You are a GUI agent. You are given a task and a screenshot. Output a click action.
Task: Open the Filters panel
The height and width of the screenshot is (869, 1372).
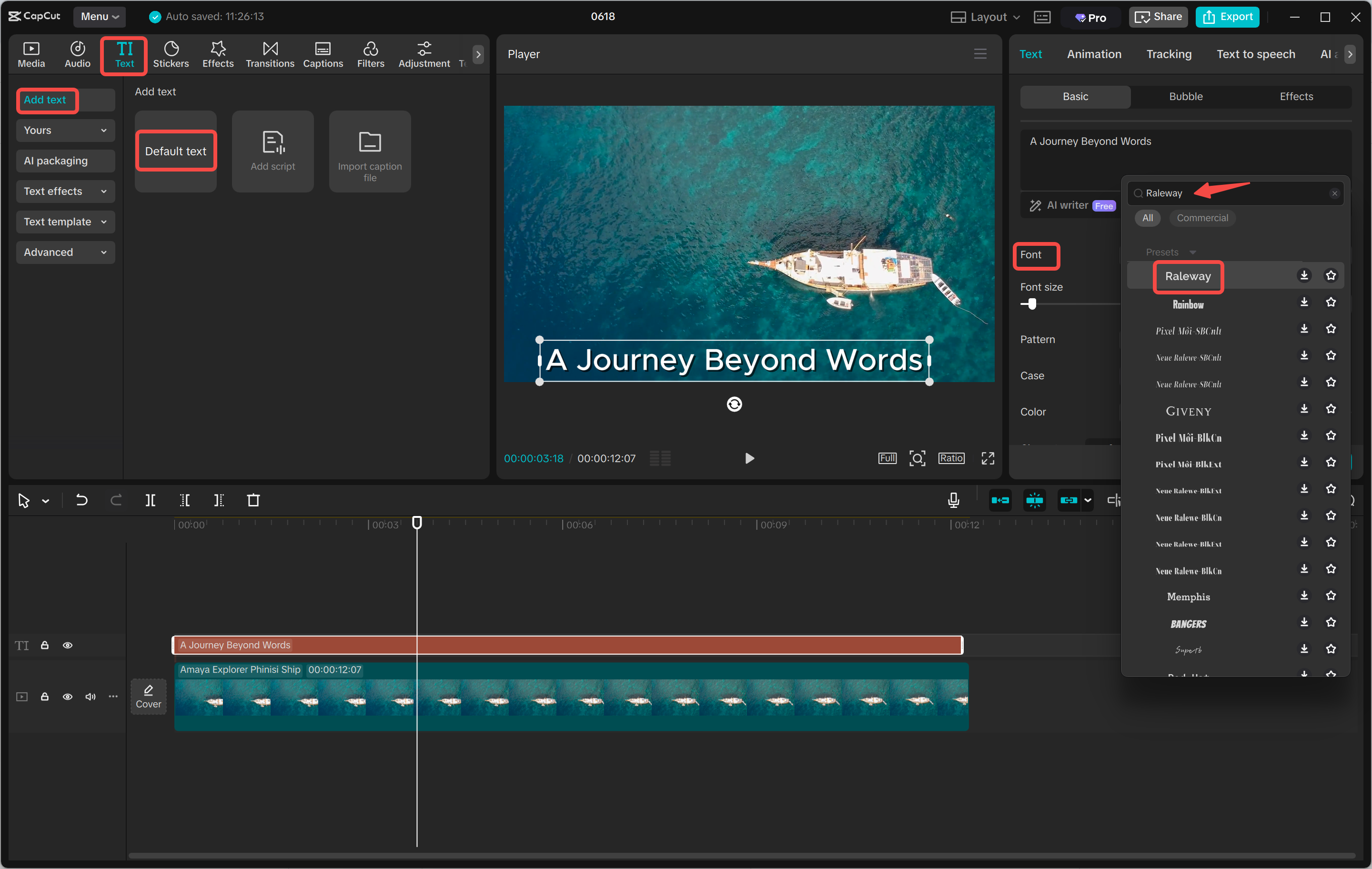coord(370,54)
